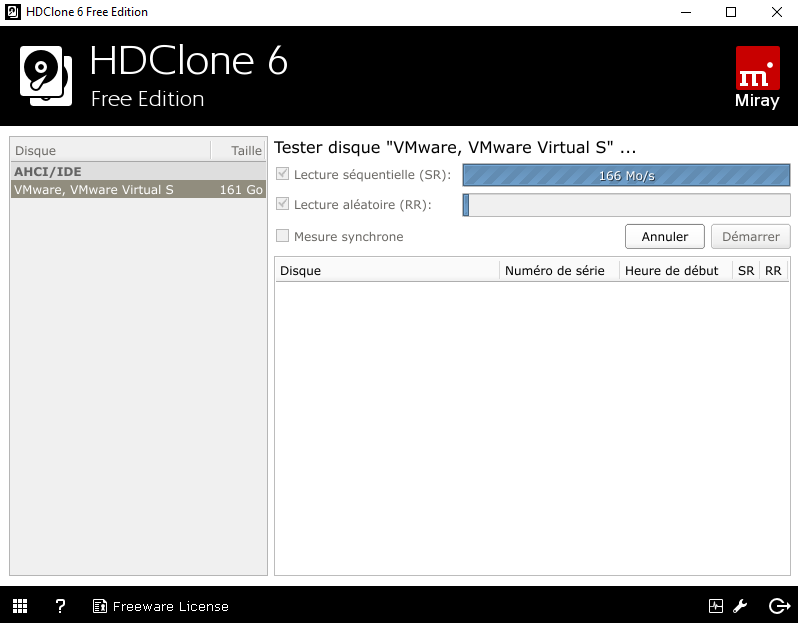Enable the Mesure synchrone checkbox
This screenshot has width=798, height=623.
click(x=283, y=237)
